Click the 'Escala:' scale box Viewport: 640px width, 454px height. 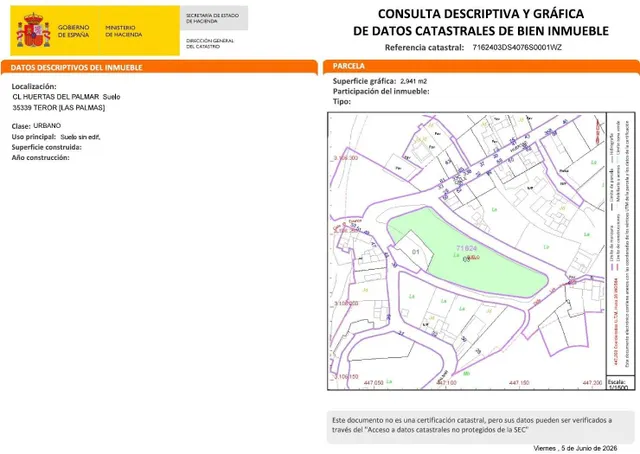620,383
